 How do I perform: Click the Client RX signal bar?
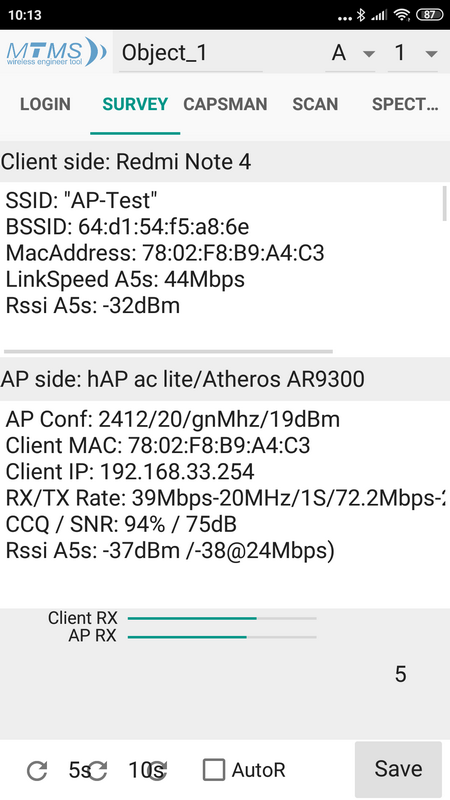tap(222, 618)
